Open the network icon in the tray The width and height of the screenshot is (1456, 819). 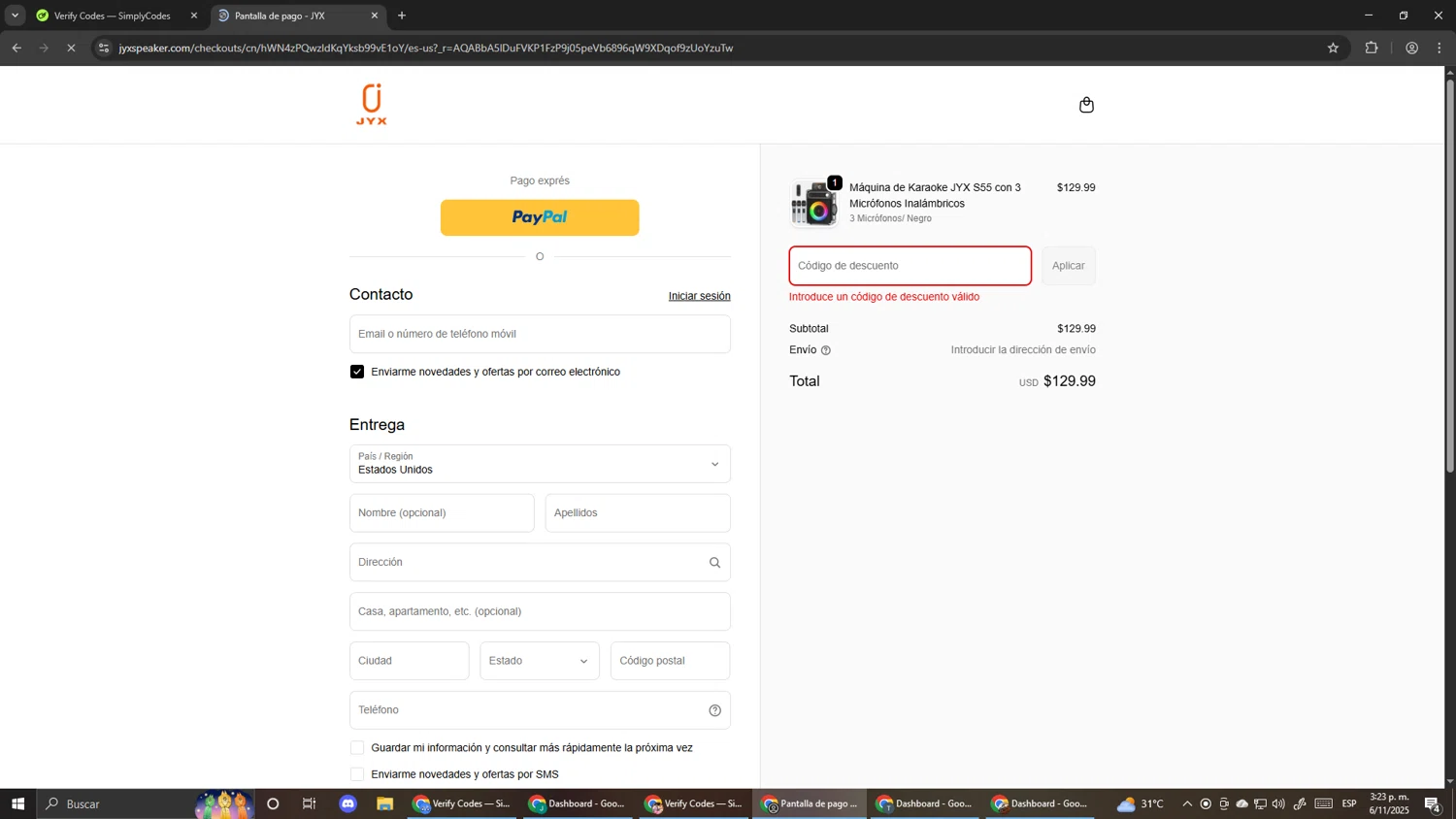pyautogui.click(x=1260, y=803)
